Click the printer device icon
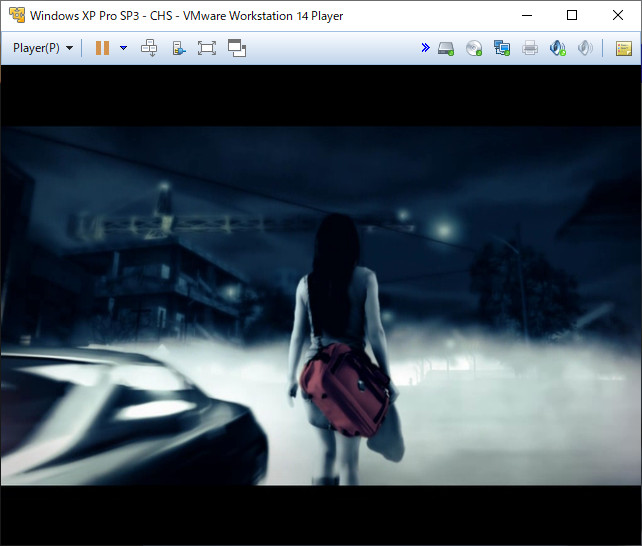This screenshot has height=546, width=642. point(530,48)
